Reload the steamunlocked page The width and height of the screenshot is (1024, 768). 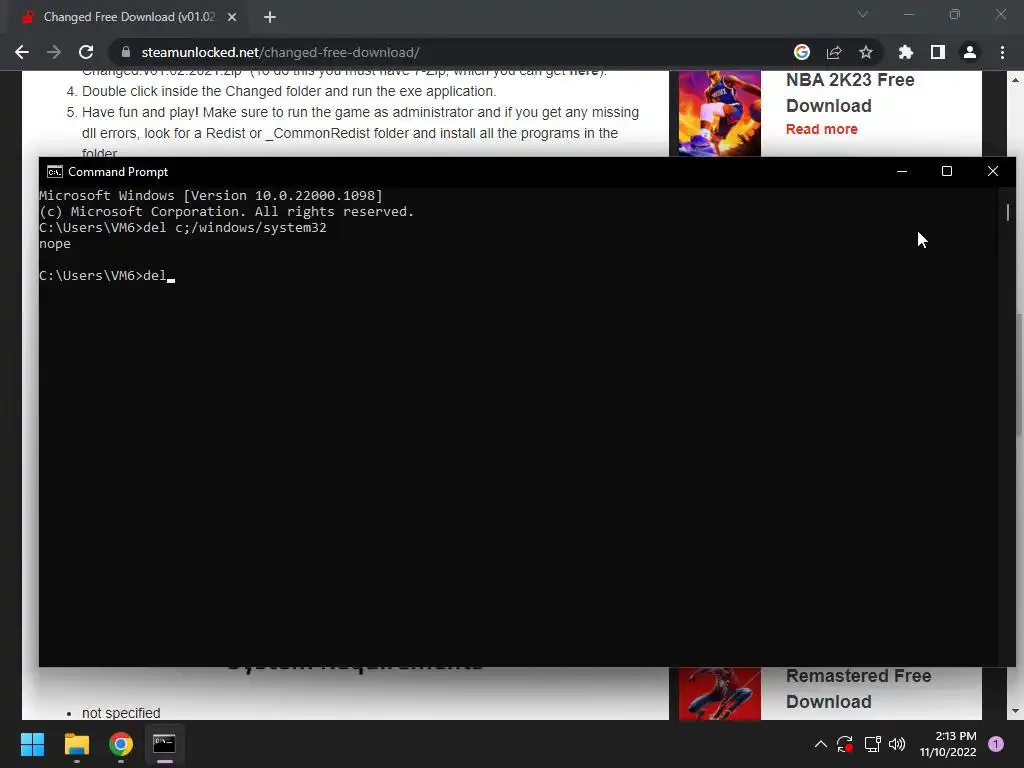pos(86,52)
